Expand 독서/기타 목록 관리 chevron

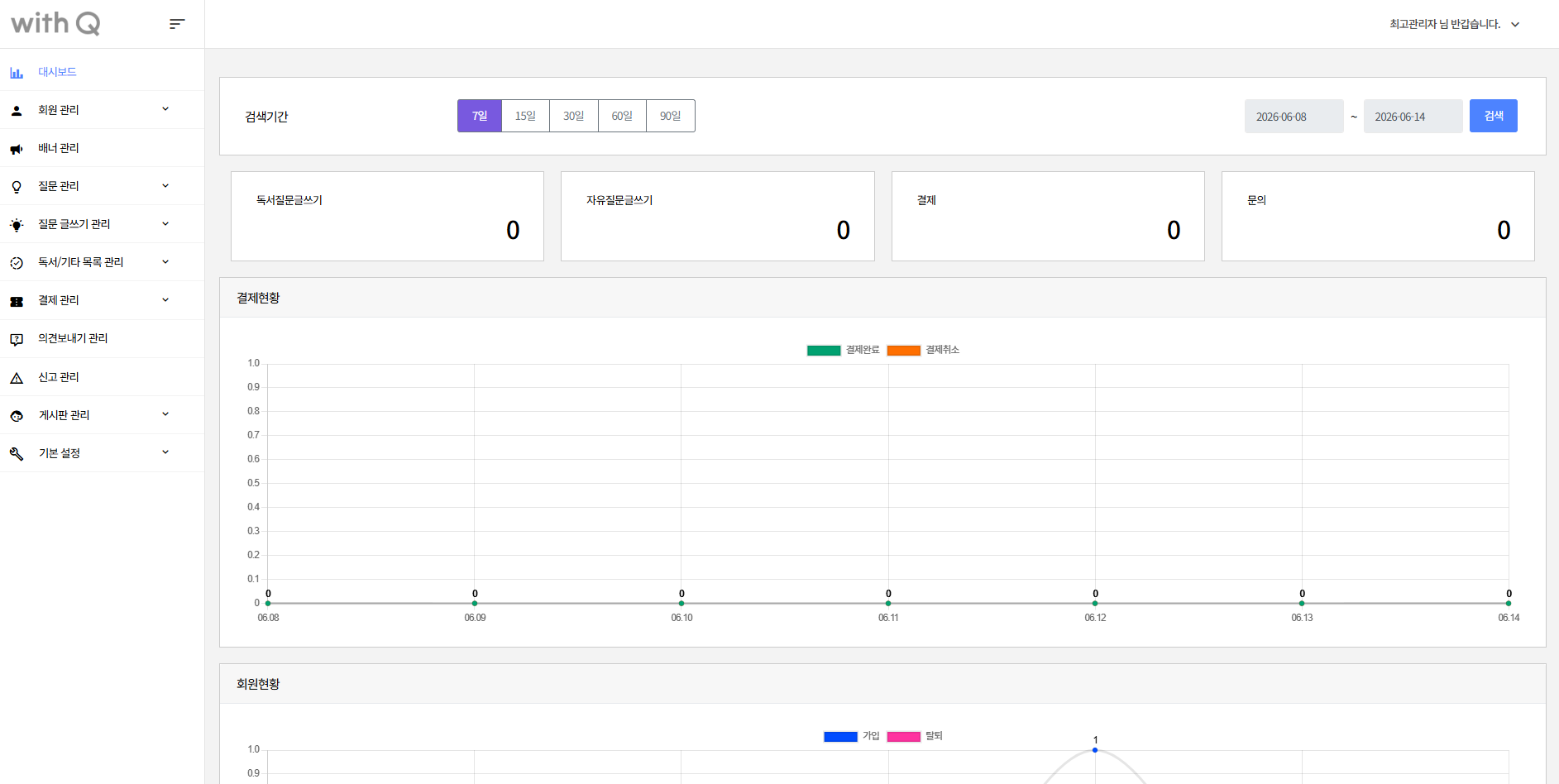click(165, 262)
